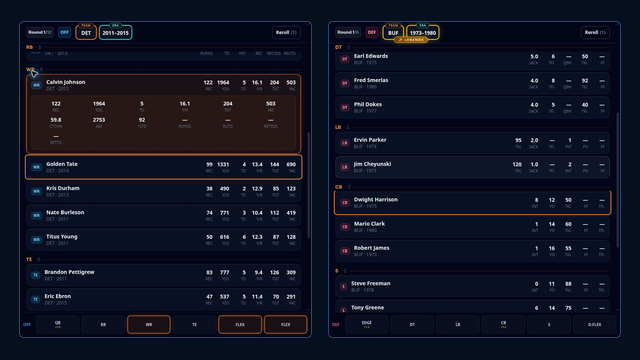Click TE icon beside Brandon Pettigrew
Image resolution: width=640 pixels, height=360 pixels.
click(x=36, y=275)
